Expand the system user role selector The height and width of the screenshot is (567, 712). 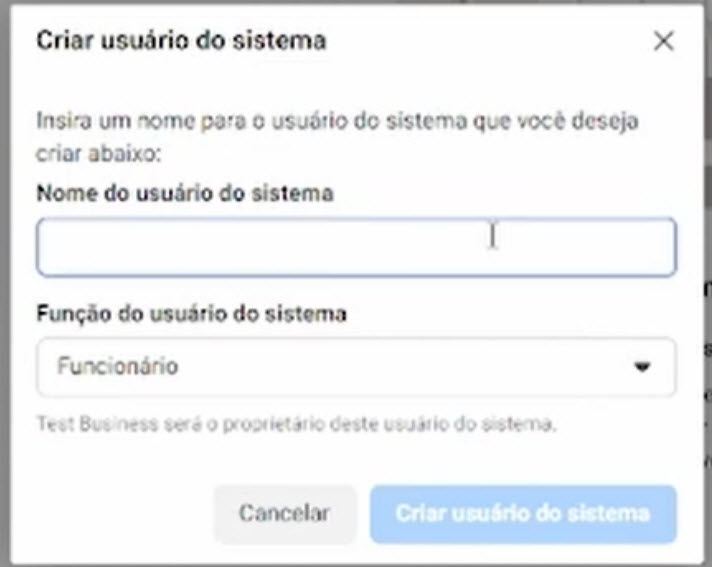(x=356, y=367)
